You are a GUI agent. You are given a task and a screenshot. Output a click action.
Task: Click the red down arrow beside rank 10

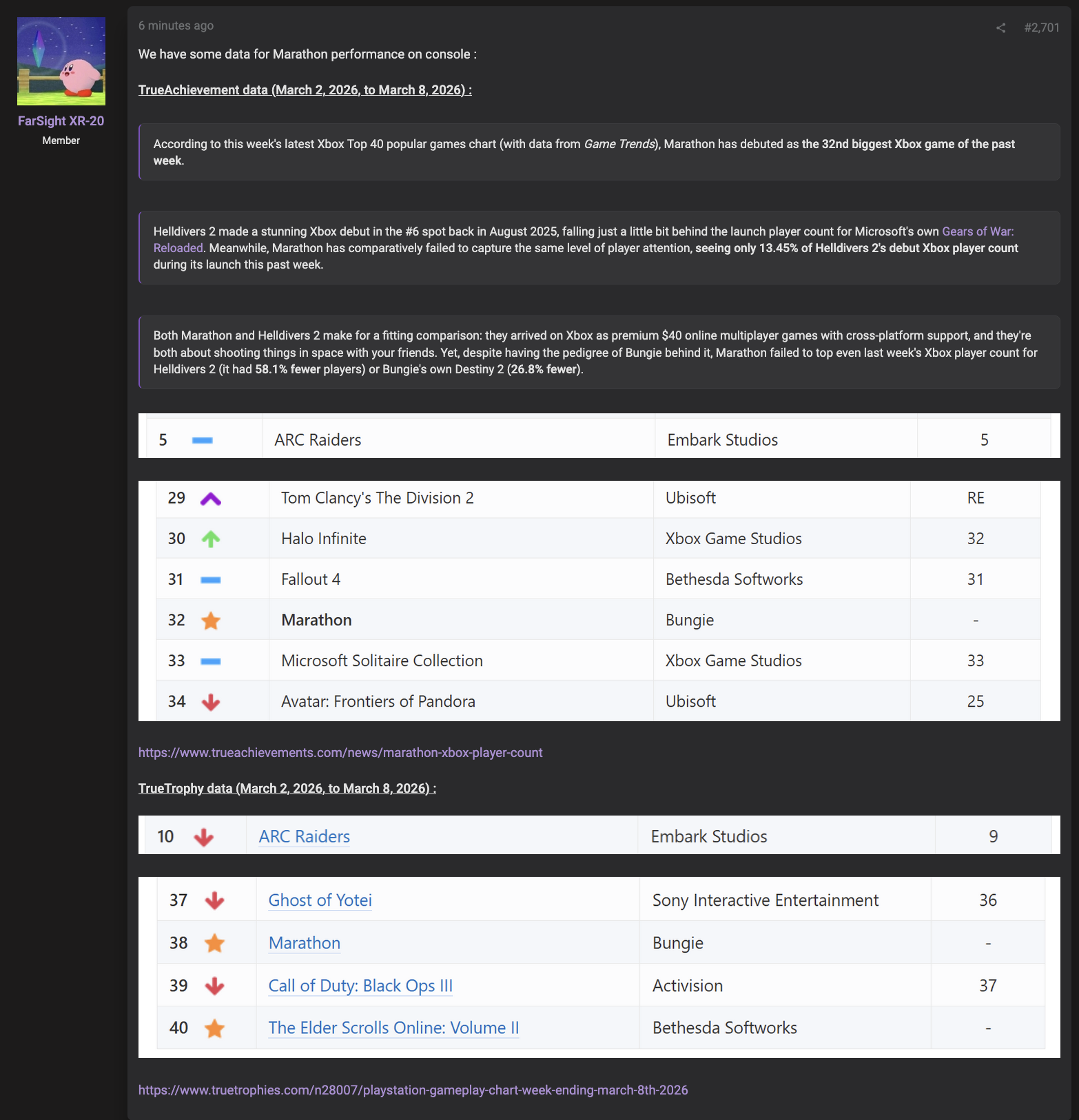(x=204, y=837)
